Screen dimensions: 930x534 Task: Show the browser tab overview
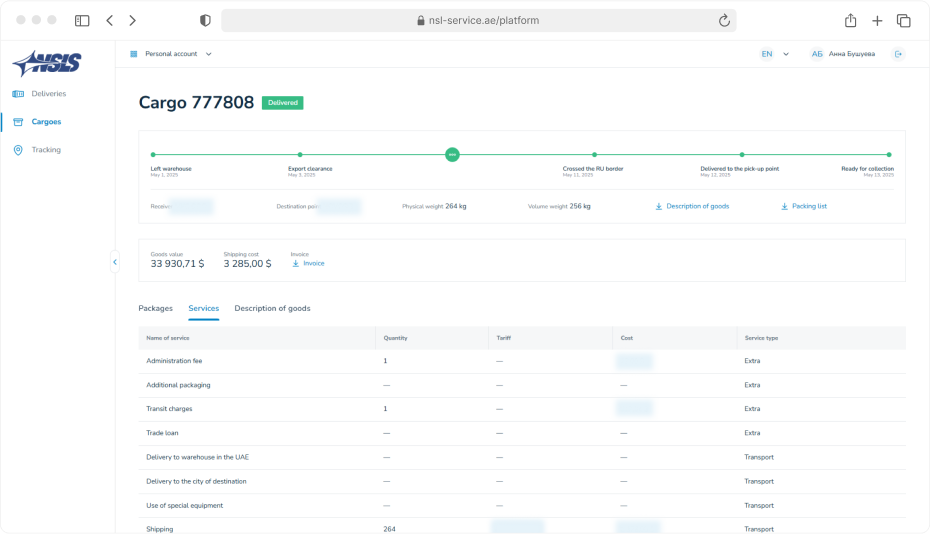click(x=903, y=20)
